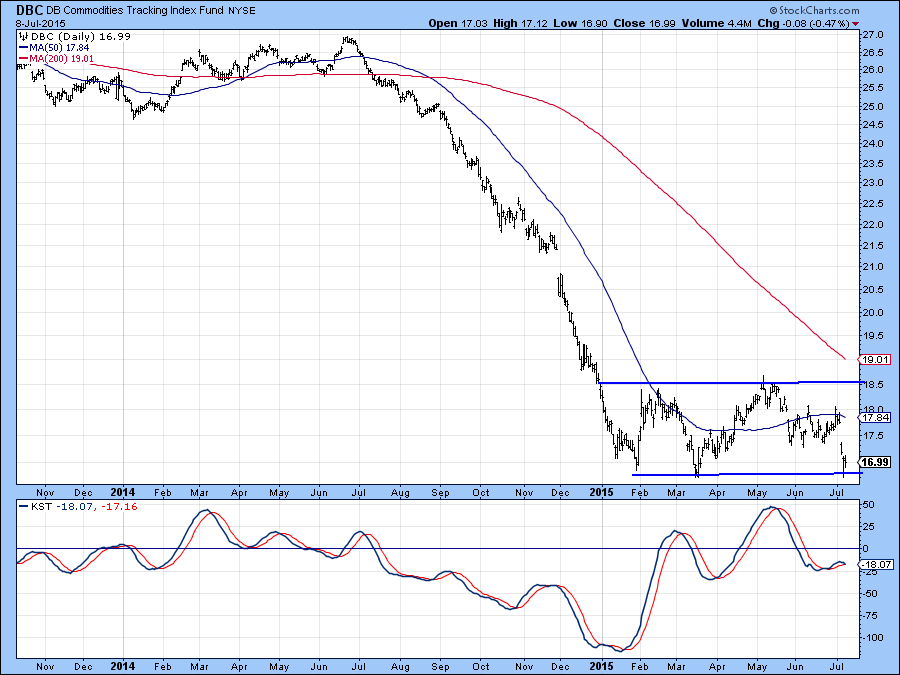The width and height of the screenshot is (900, 675).
Task: Click the DBC ticker symbol in the title
Action: point(29,10)
